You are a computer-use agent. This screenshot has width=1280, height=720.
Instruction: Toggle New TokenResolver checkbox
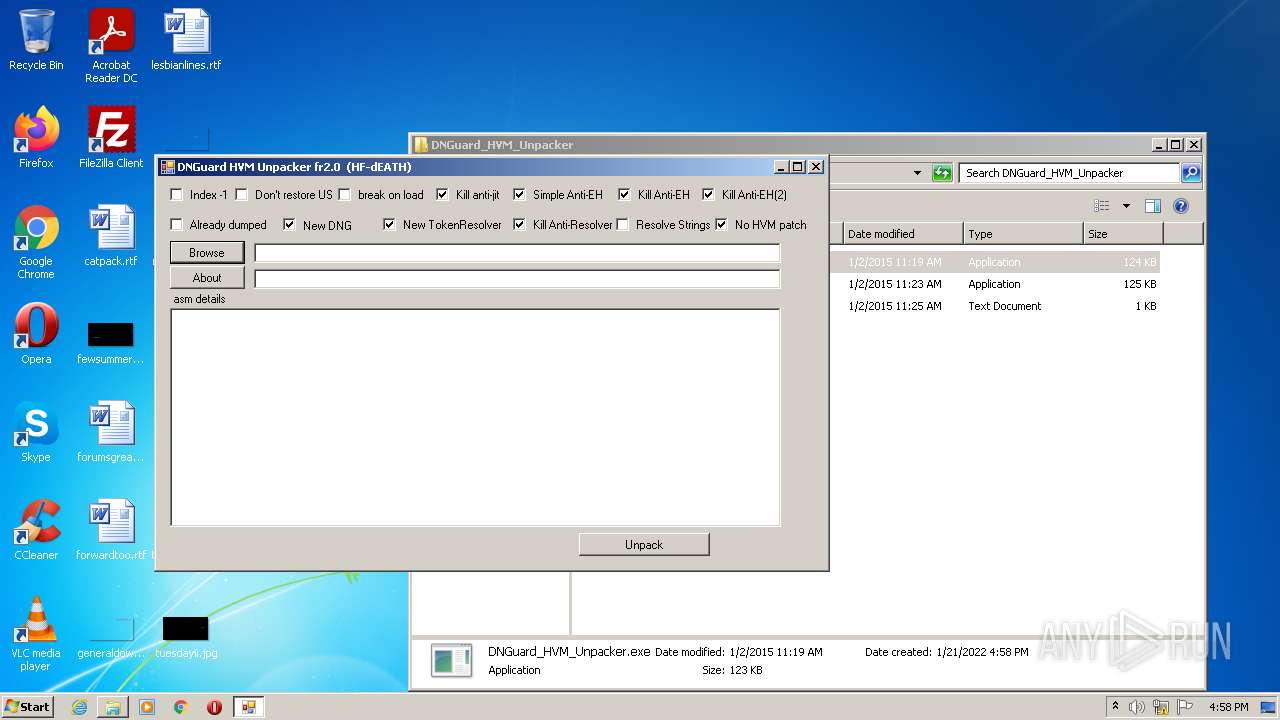(x=389, y=225)
